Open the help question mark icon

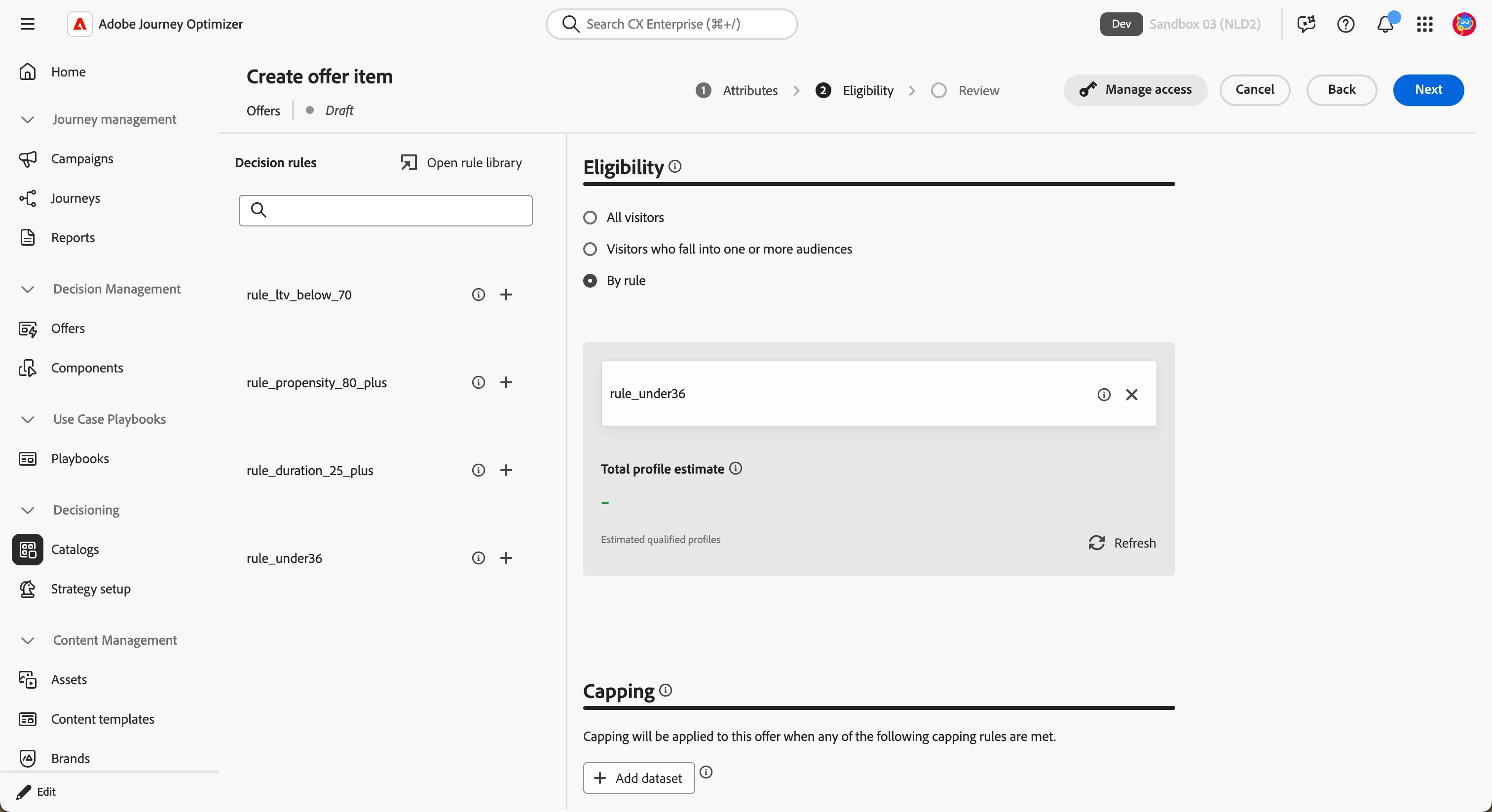[1345, 24]
